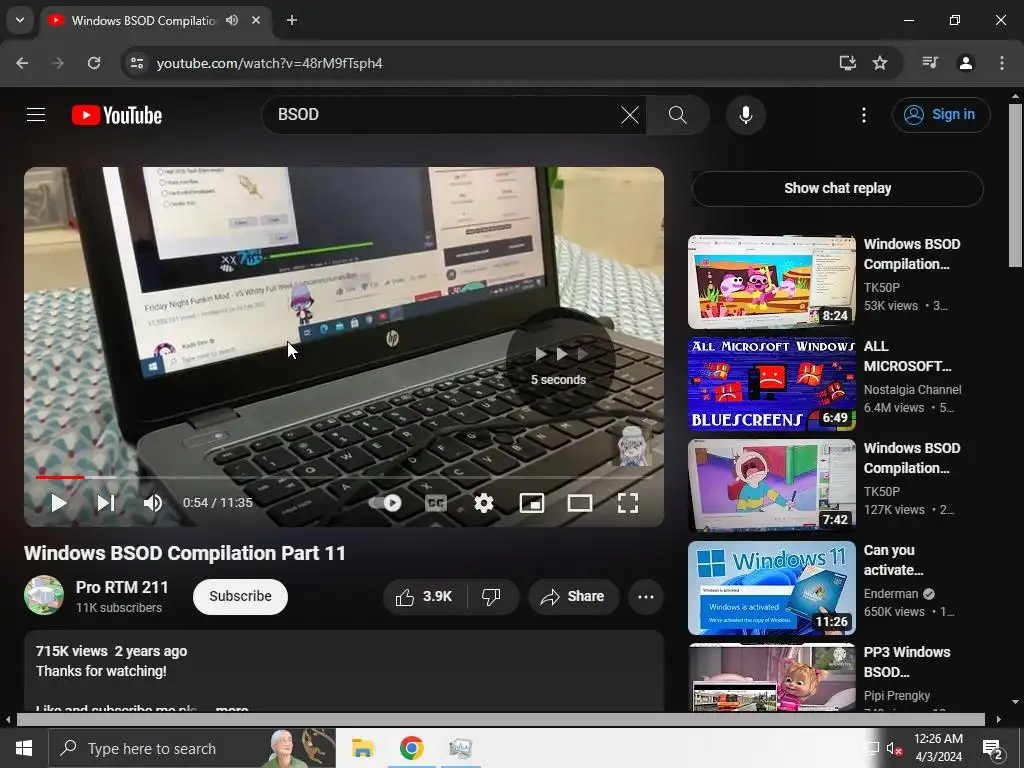Screen dimensions: 1024x768
Task: Open tab search dropdown arrow
Action: tap(20, 20)
